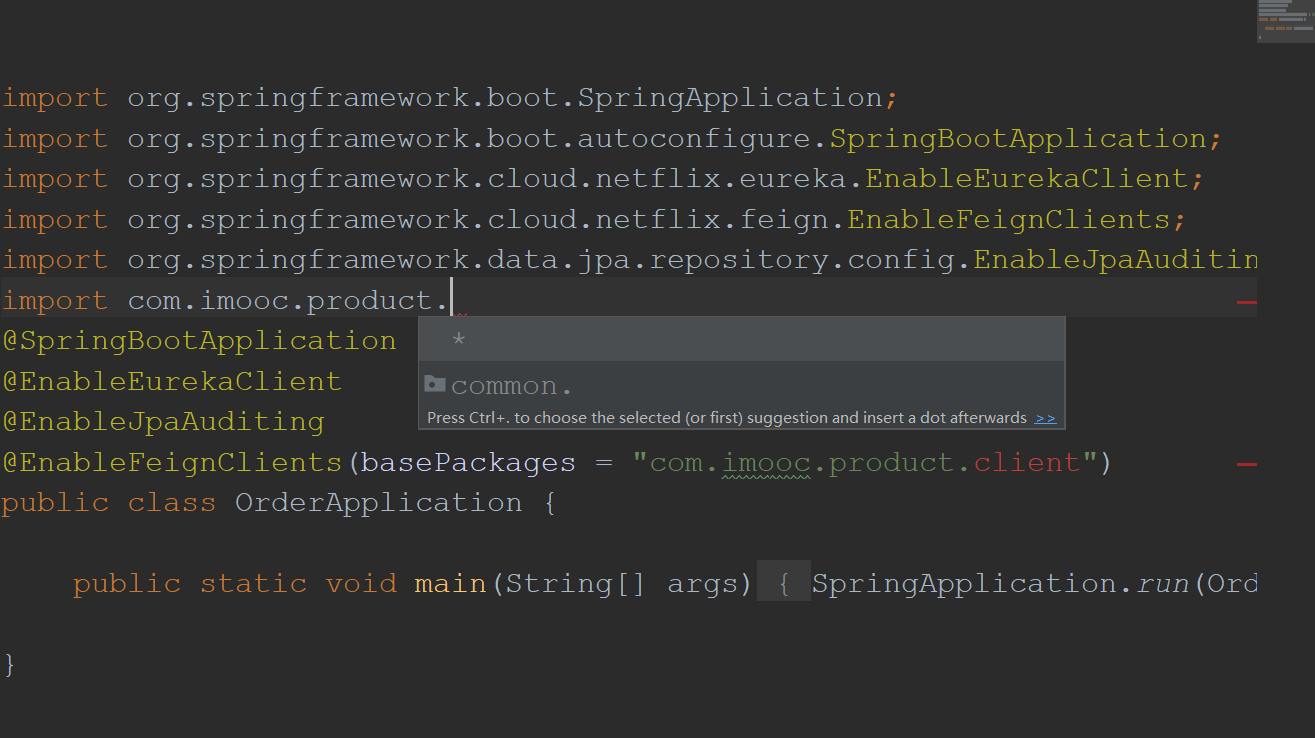The image size is (1315, 738).
Task: Click the italic 'run' method call
Action: click(1163, 583)
